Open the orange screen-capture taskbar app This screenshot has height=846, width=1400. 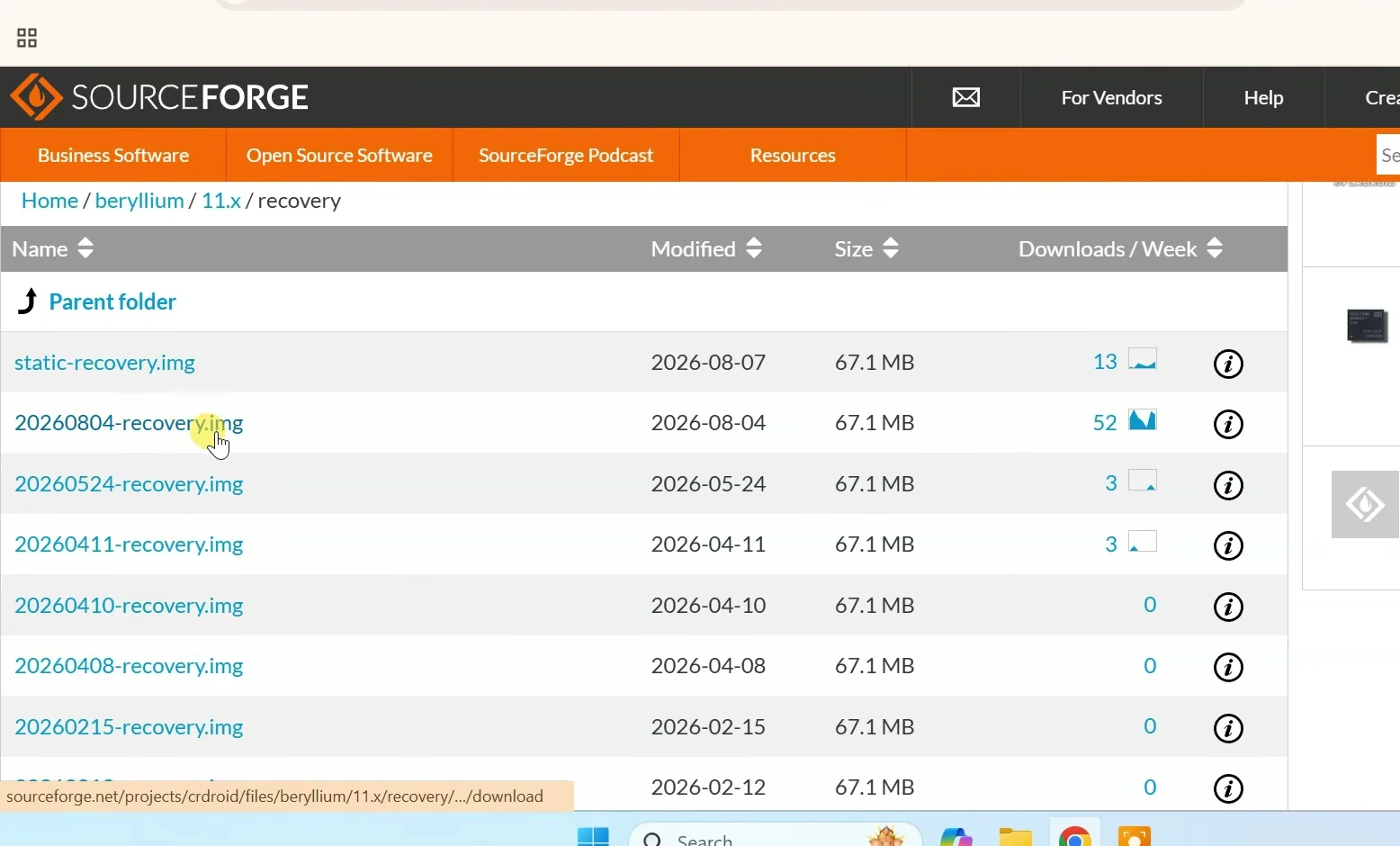coord(1135,836)
